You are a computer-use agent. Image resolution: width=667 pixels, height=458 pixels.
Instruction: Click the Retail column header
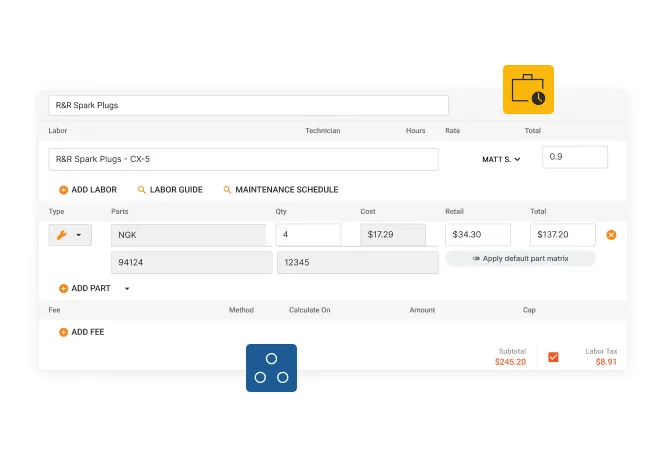pyautogui.click(x=454, y=211)
